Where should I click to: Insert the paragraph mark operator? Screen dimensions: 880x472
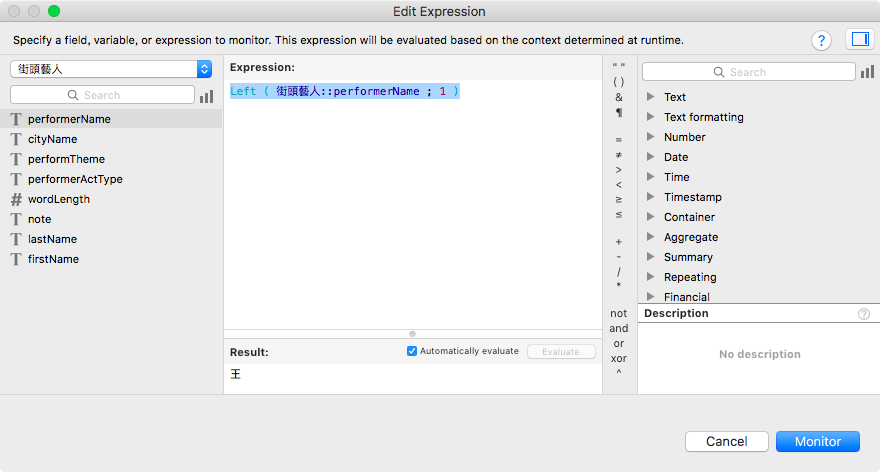[618, 112]
